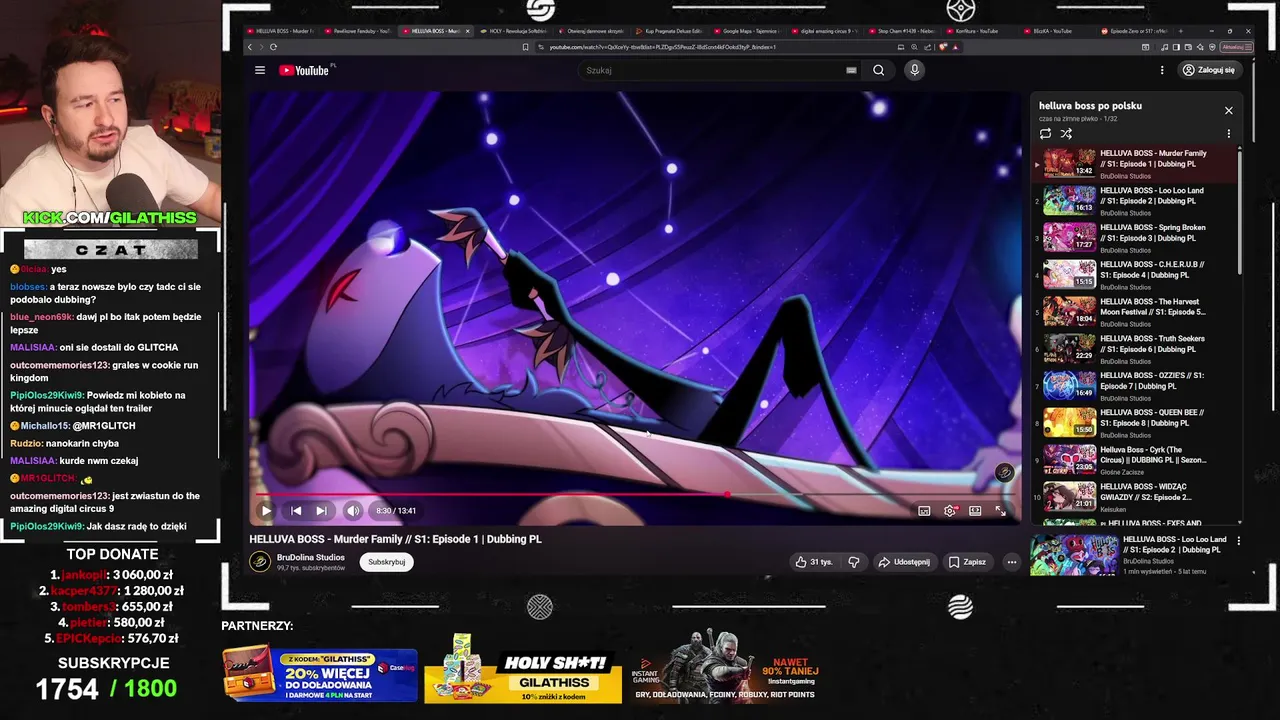Switch to Kup Pragmata Deluxe Edition tab
The width and height of the screenshot is (1280, 720).
point(670,31)
